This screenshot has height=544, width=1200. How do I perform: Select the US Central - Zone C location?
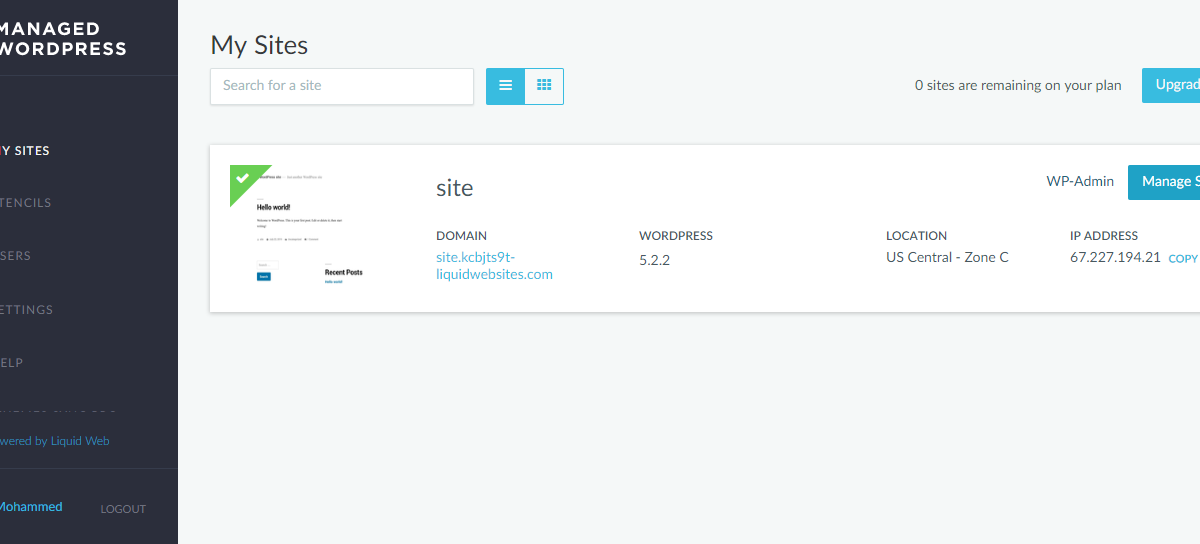point(947,257)
